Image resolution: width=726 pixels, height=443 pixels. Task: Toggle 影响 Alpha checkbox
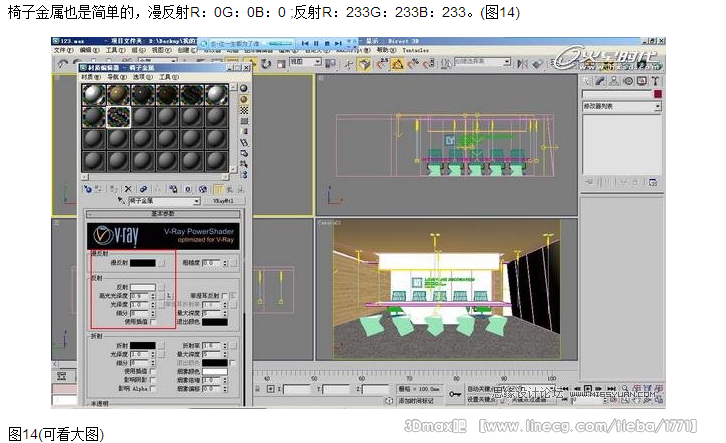pyautogui.click(x=153, y=389)
